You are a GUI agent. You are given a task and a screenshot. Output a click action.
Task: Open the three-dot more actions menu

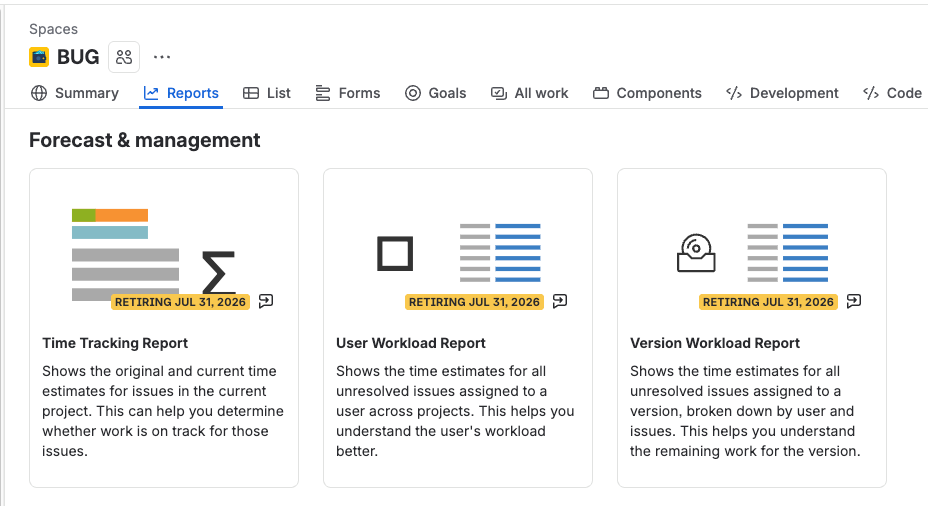(x=162, y=57)
